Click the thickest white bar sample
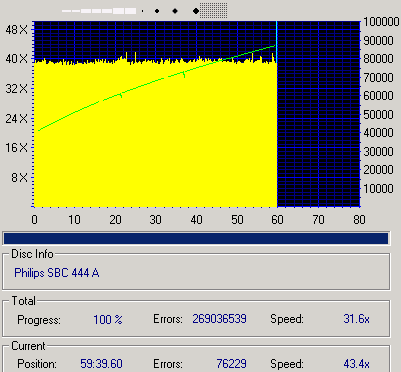The height and width of the screenshot is (372, 401). click(130, 11)
